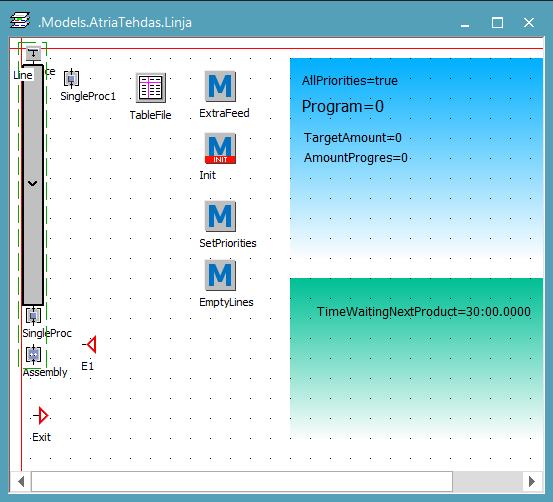Screen dimensions: 553x502
Task: Click the Init method icon
Action: 220,148
